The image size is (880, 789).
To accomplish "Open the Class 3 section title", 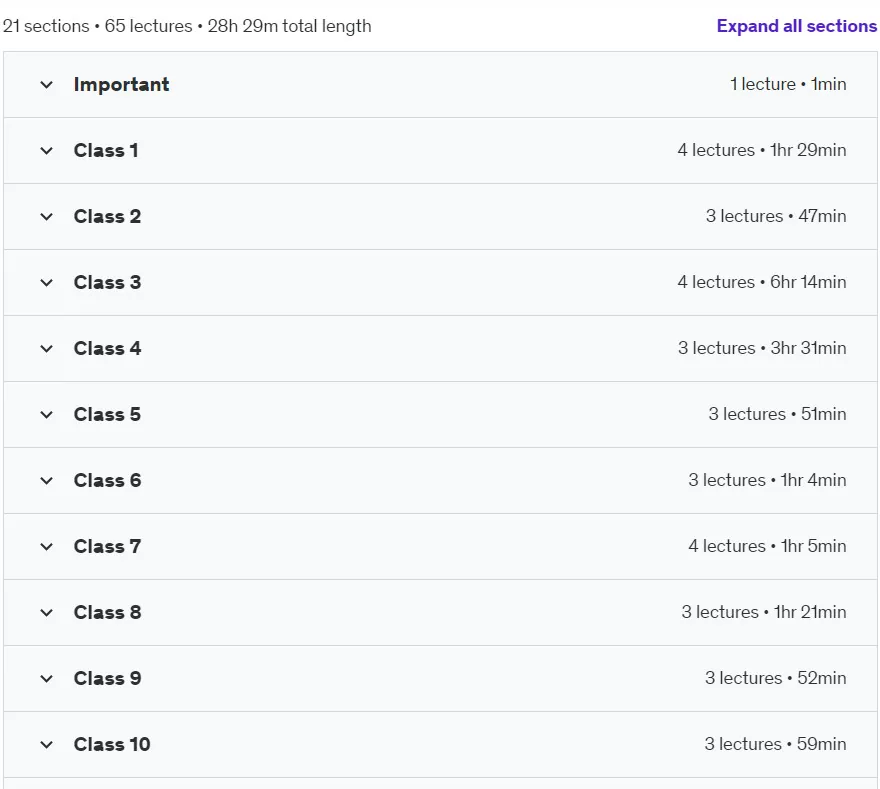I will coord(107,282).
